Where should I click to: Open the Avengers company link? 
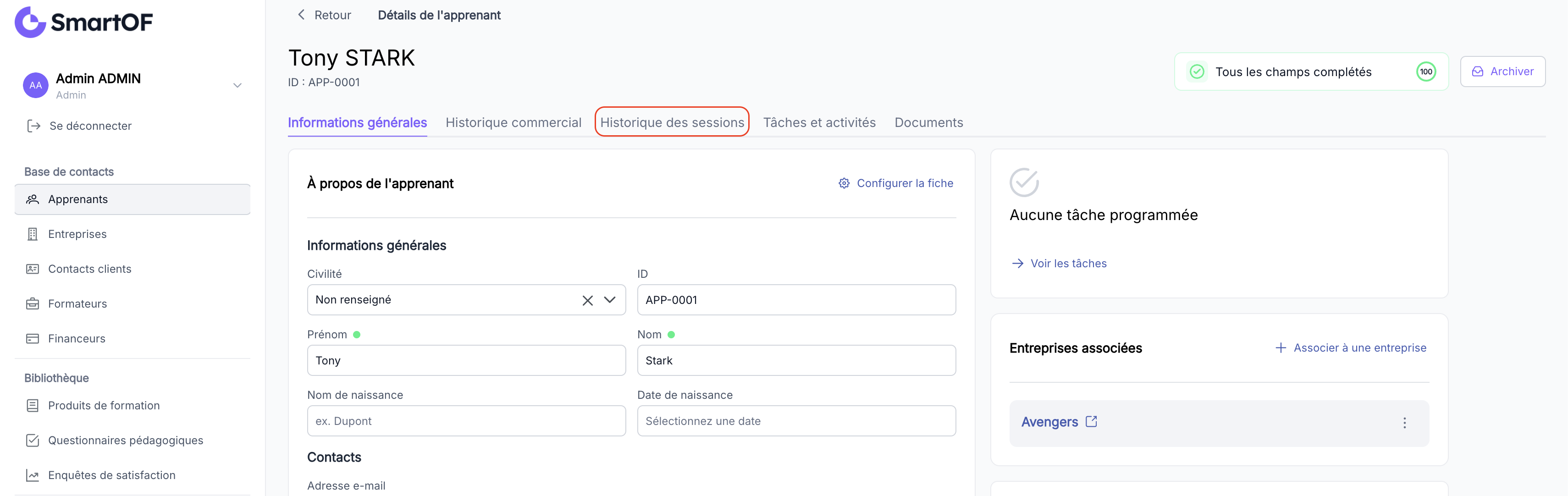pos(1049,422)
